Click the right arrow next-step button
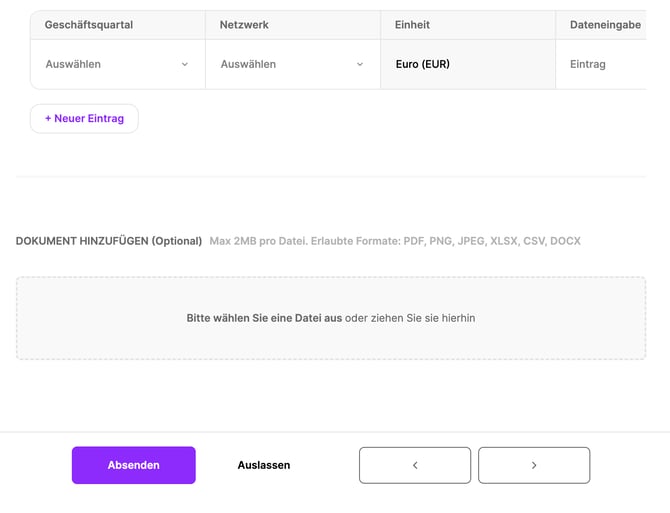Screen dimensions: 670x513 click(534, 465)
